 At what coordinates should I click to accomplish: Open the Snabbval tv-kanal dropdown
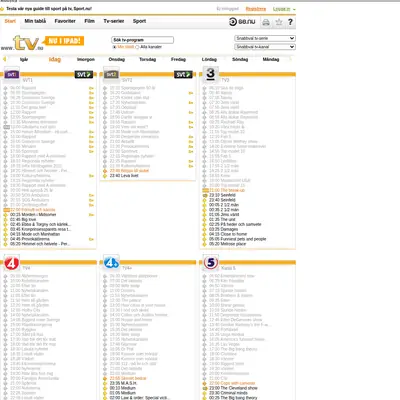pos(265,47)
